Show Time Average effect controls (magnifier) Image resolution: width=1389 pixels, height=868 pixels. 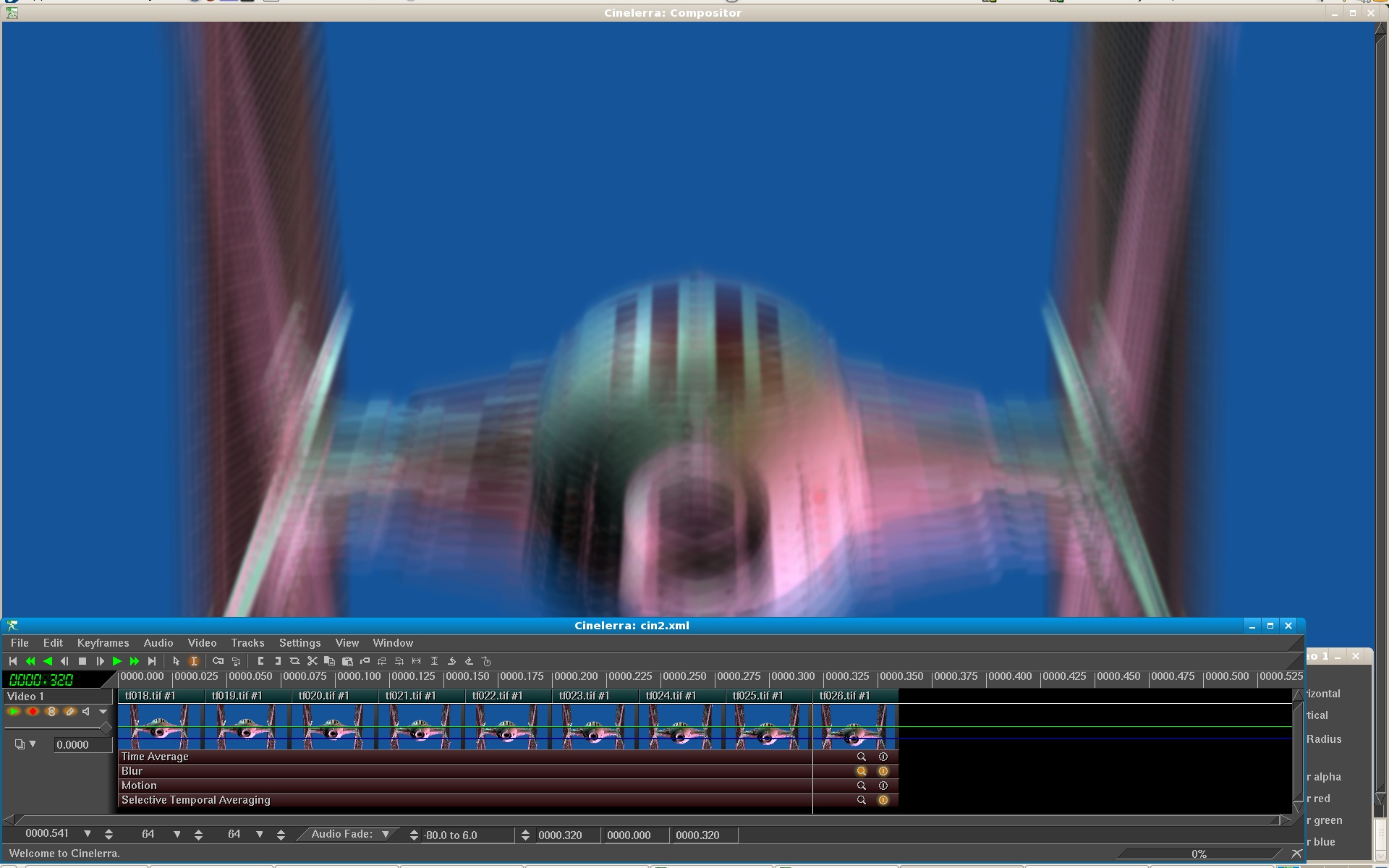[x=862, y=757]
